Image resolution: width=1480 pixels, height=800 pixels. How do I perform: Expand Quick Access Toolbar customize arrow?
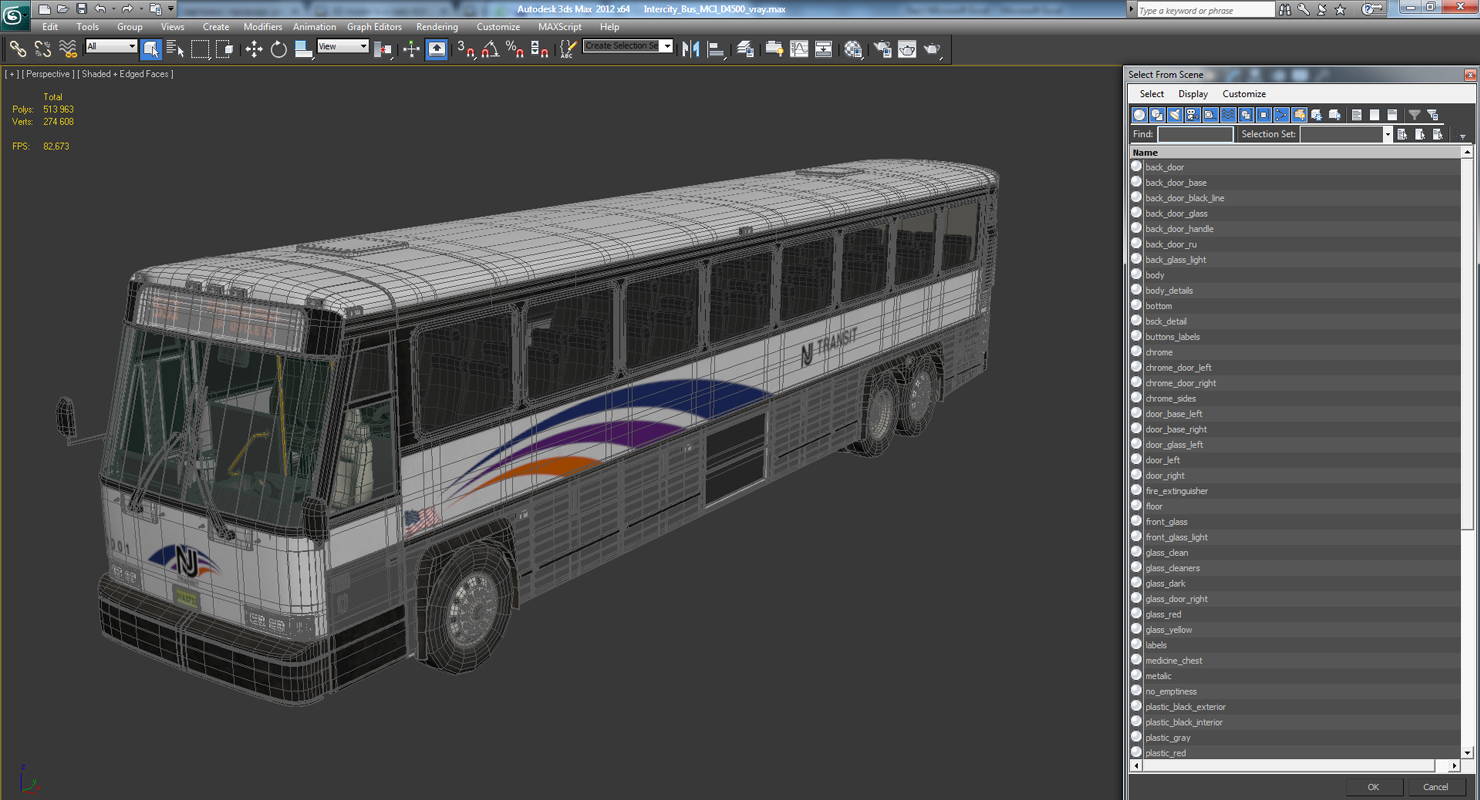tap(171, 9)
